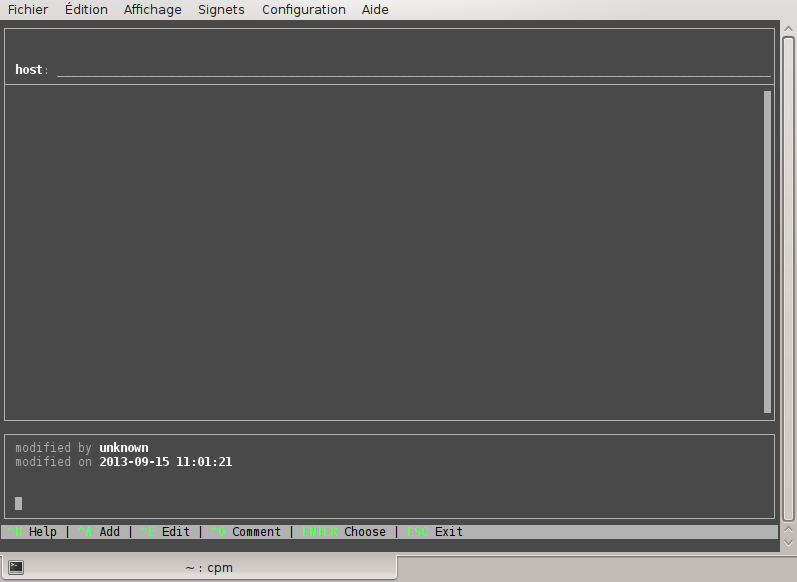
Task: Click the terminal icon on the cpm tab
Action: [x=16, y=568]
